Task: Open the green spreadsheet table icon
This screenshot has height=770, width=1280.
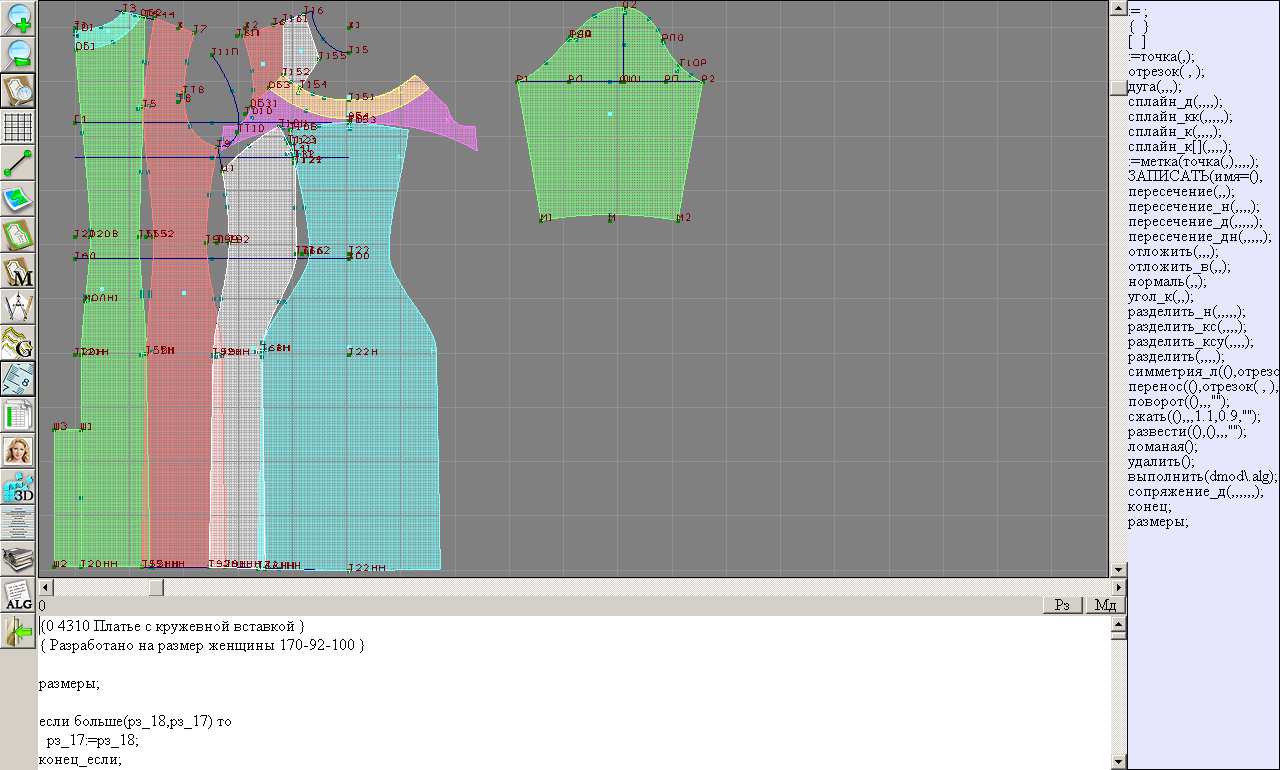Action: tap(19, 414)
